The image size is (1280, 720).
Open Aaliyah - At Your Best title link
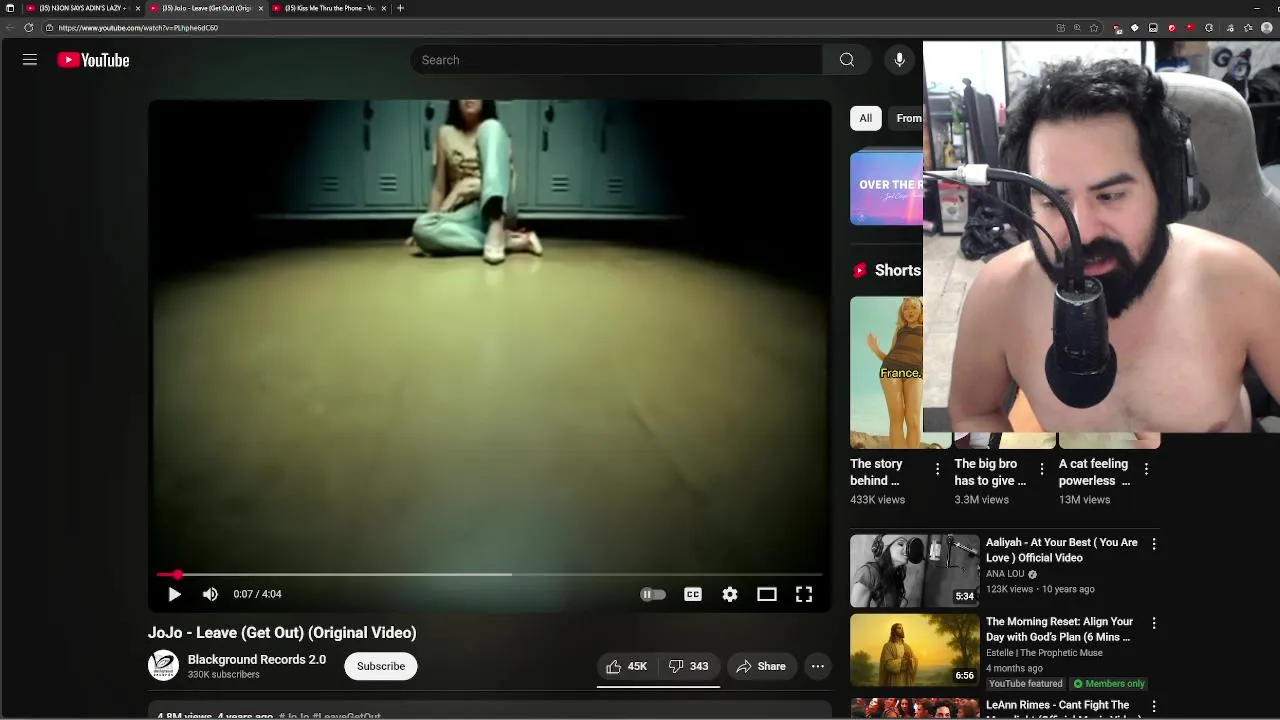pos(1062,550)
